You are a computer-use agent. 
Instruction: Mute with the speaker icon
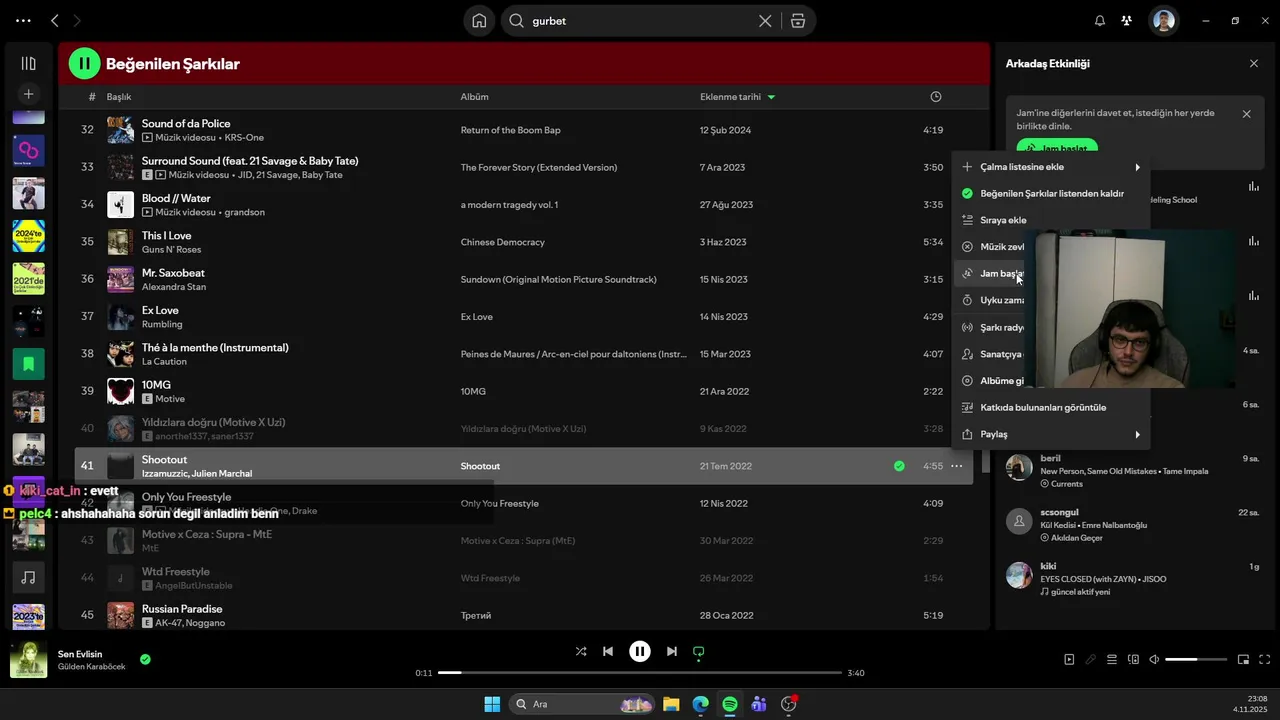[x=1154, y=660]
